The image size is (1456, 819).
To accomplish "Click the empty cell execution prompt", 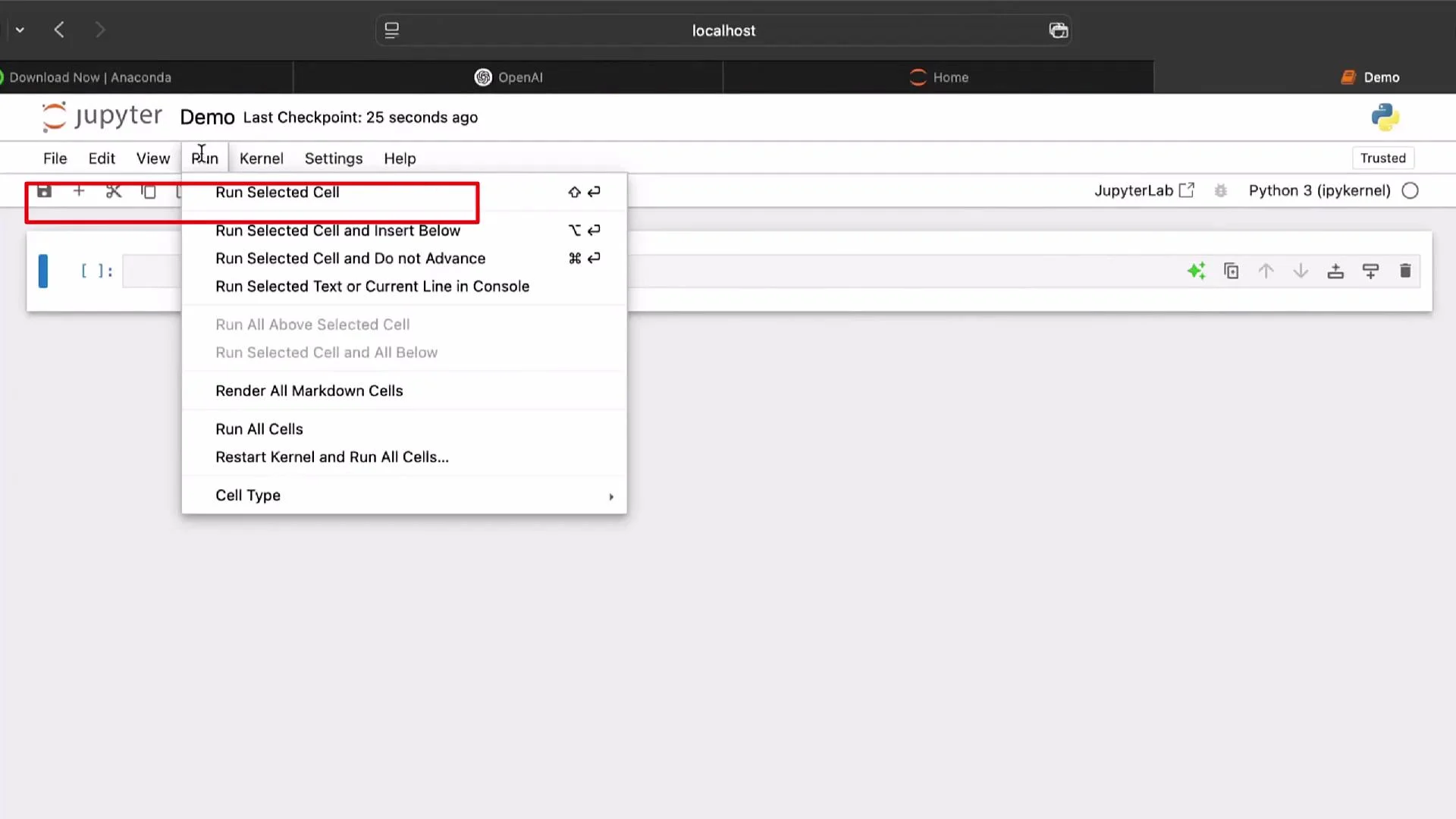I will click(x=97, y=271).
